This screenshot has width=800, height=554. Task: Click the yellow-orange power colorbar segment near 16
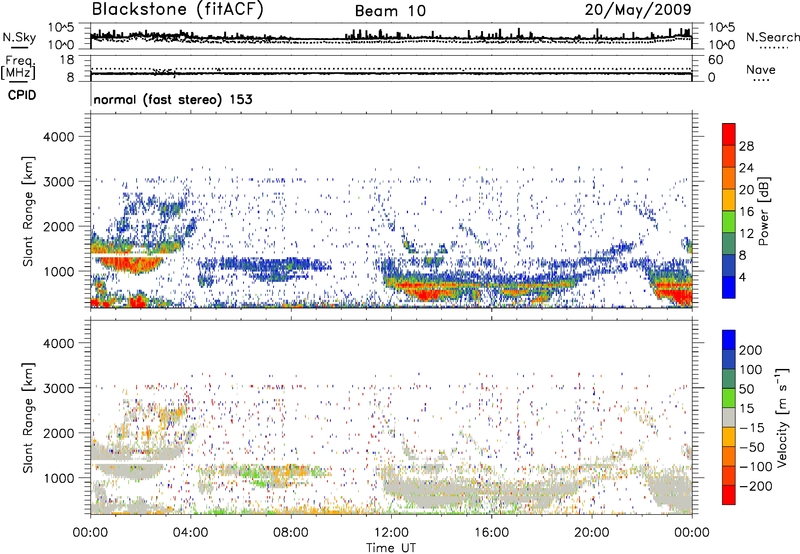[x=729, y=200]
